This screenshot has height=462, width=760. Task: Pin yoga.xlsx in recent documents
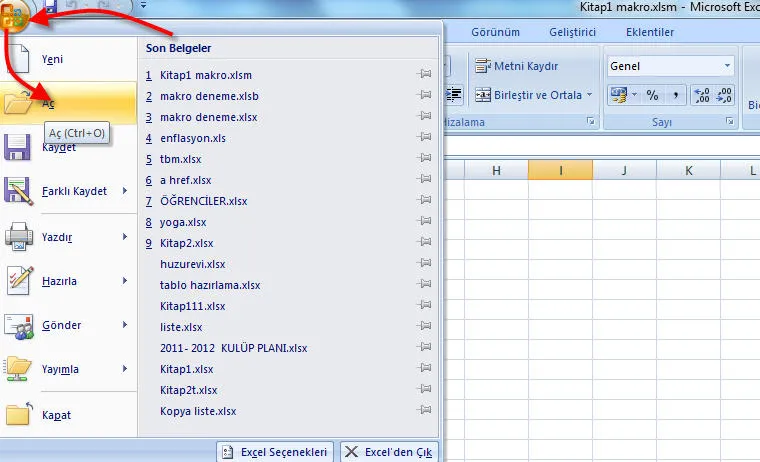tap(424, 222)
